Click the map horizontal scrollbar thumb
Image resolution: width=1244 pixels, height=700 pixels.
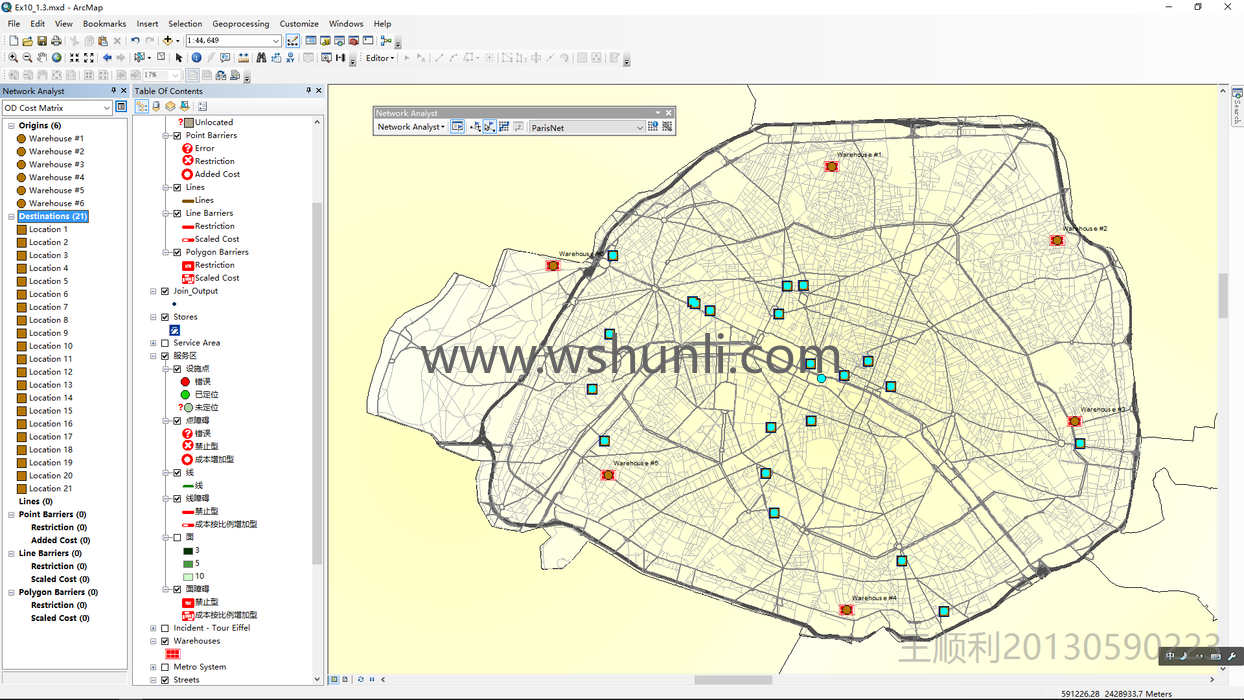tap(733, 680)
